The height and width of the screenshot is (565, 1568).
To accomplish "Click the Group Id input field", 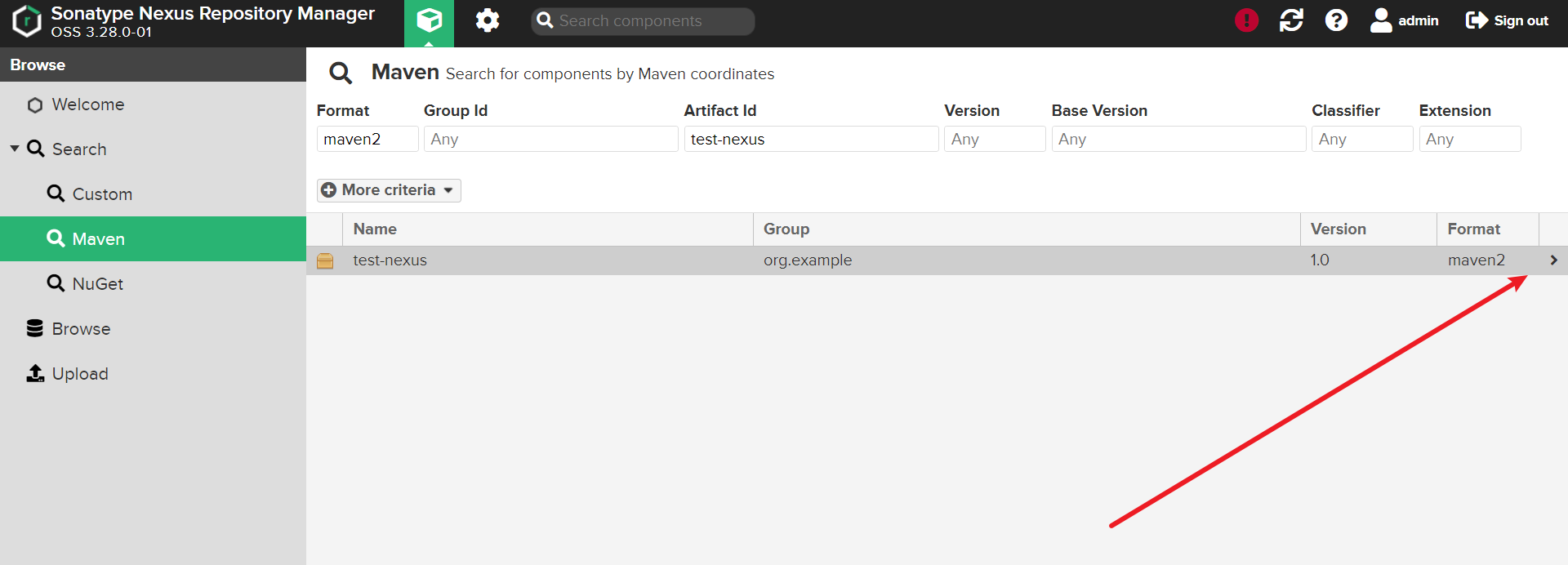I will (550, 140).
